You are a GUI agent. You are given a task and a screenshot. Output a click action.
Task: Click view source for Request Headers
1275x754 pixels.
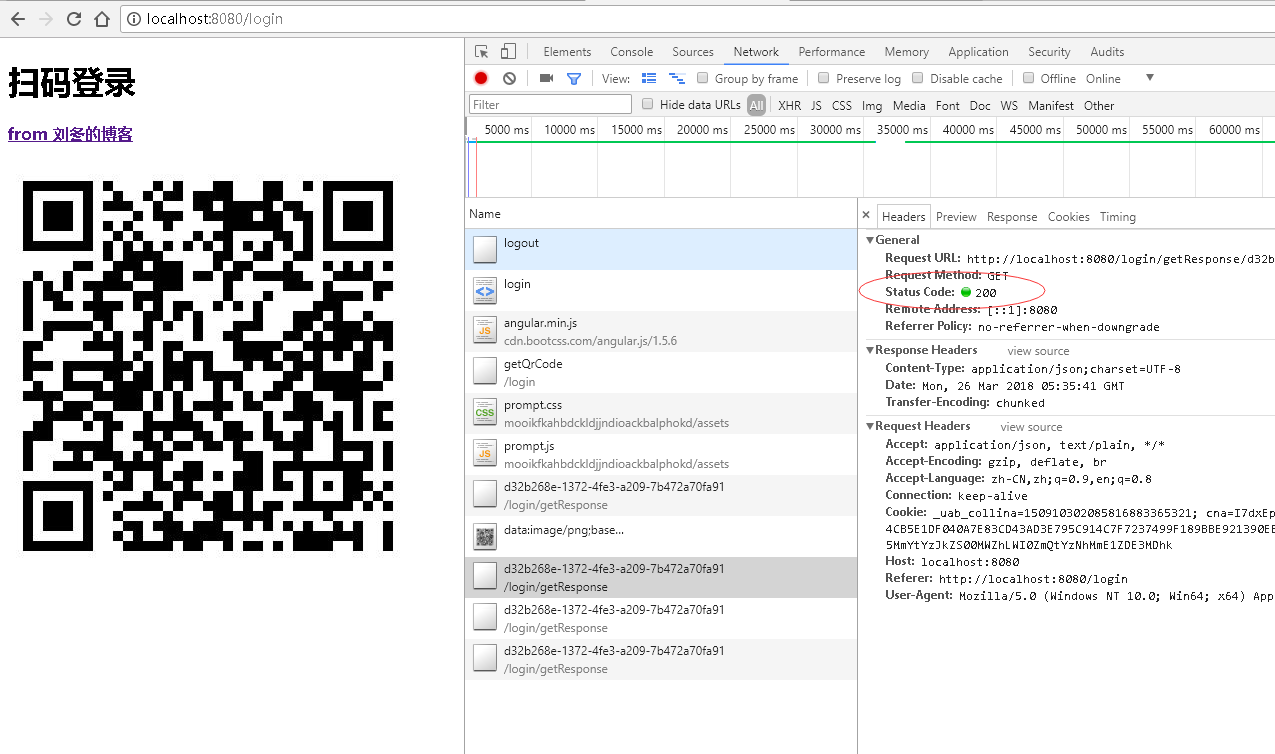point(1031,427)
